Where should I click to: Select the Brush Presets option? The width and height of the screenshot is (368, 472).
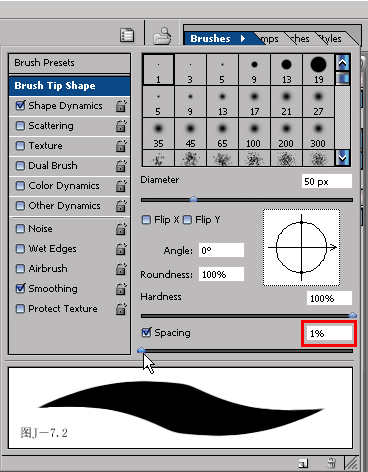(x=69, y=63)
